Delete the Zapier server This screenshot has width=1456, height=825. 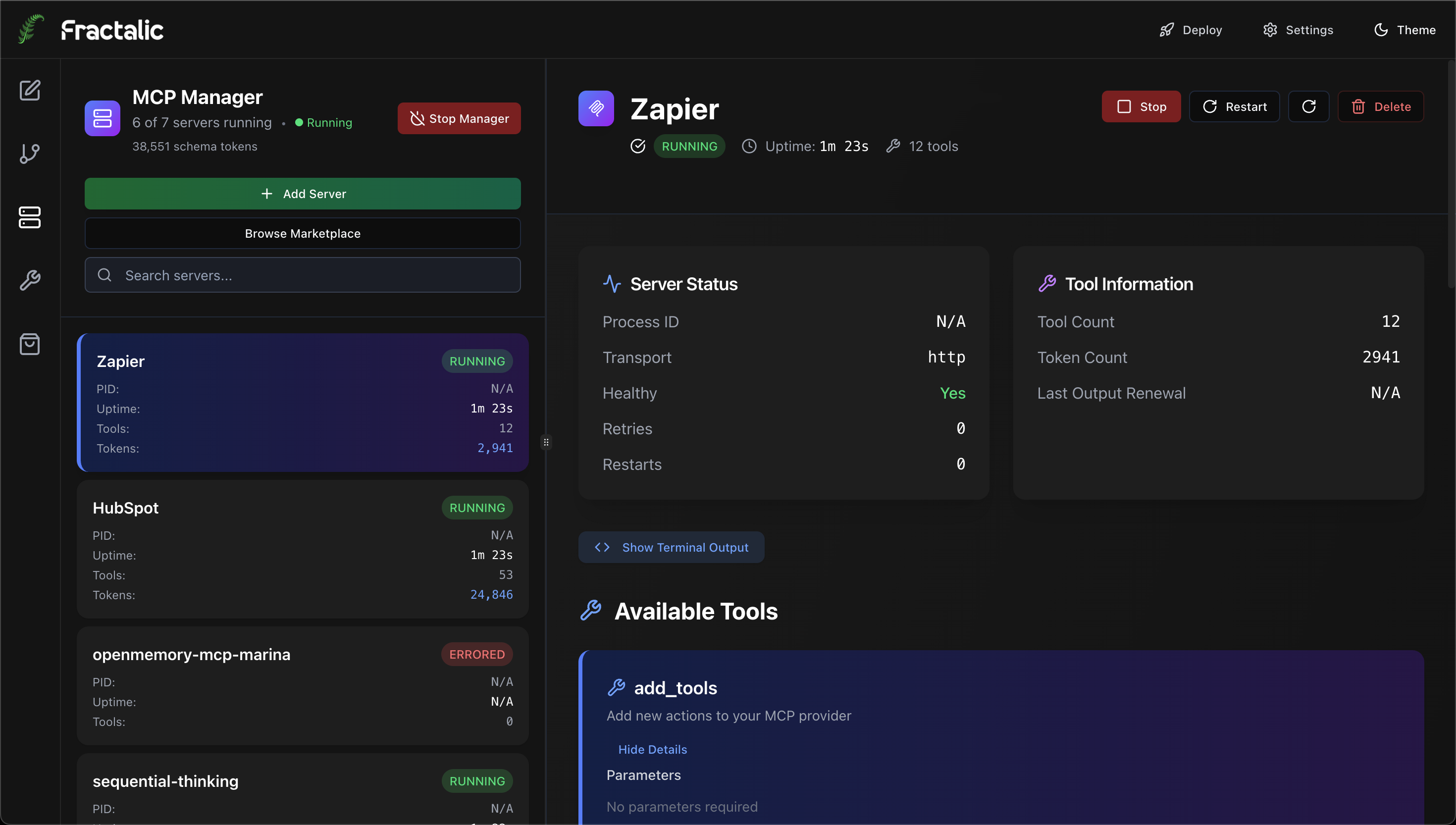click(x=1381, y=106)
